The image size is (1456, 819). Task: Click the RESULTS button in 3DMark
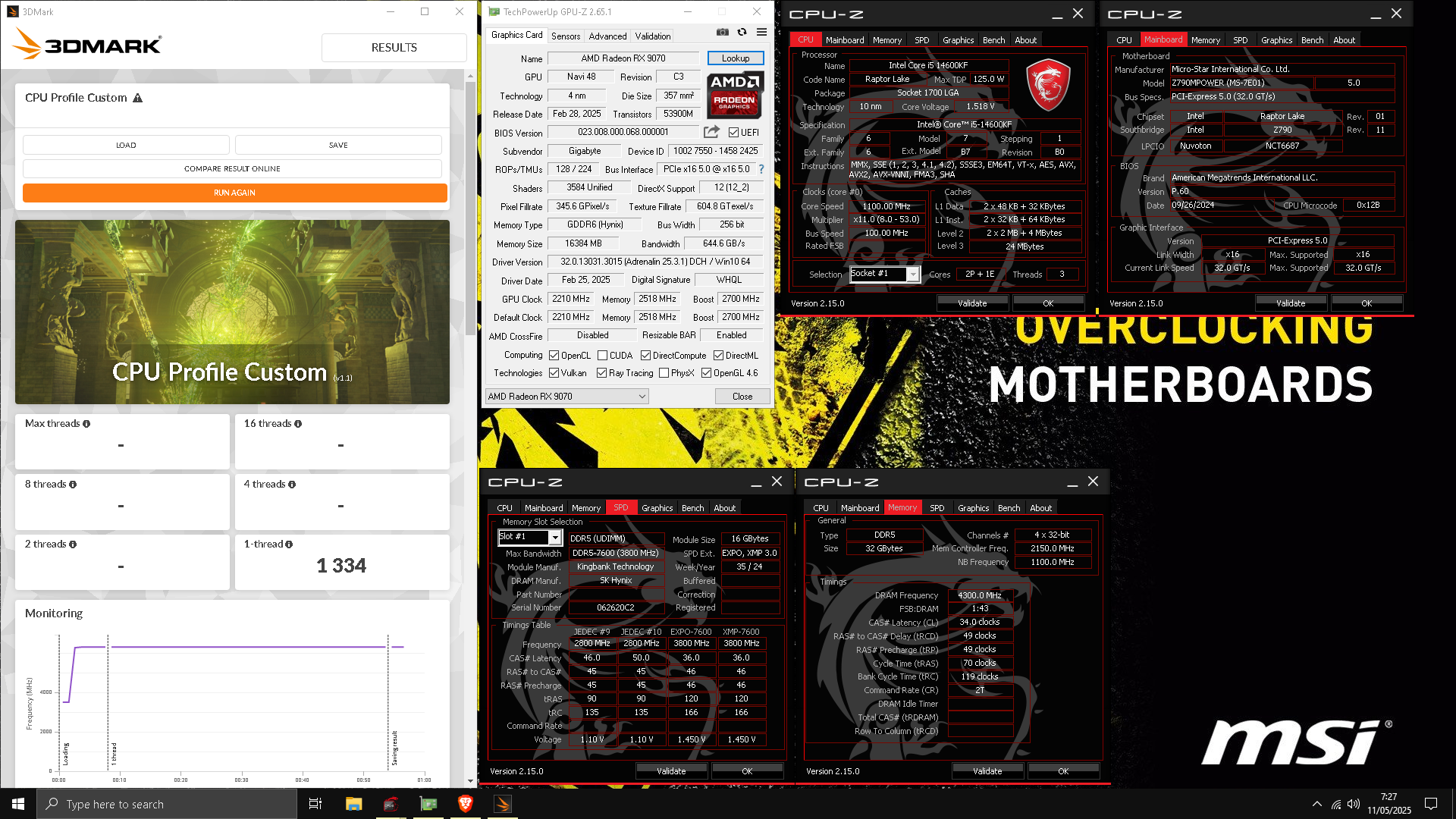[x=394, y=47]
